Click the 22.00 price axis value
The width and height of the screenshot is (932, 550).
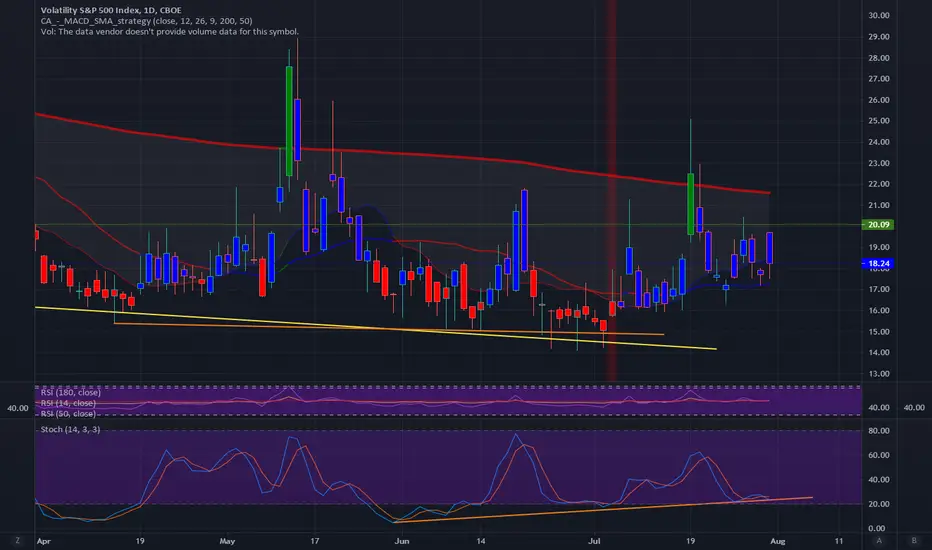coord(879,184)
